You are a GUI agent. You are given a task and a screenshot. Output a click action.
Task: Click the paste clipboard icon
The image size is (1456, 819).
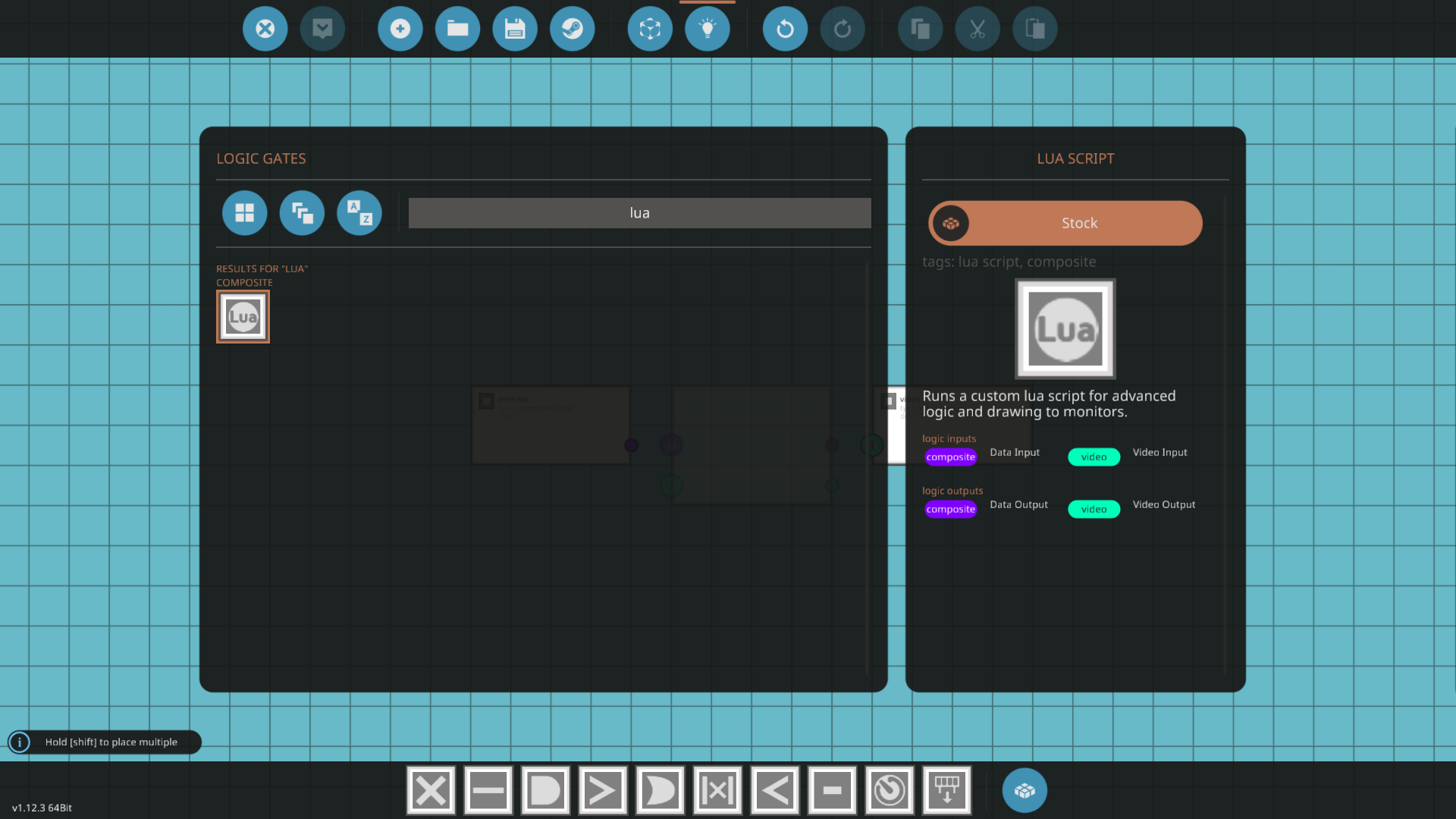pos(1035,29)
